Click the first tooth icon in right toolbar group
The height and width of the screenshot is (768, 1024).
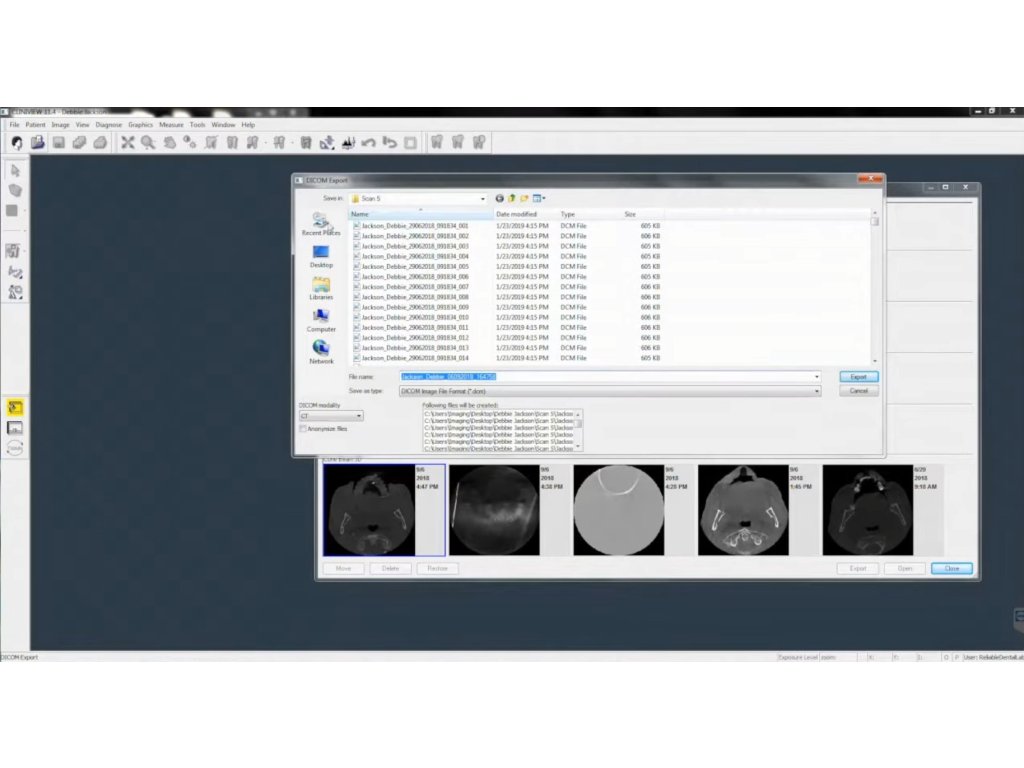click(437, 142)
